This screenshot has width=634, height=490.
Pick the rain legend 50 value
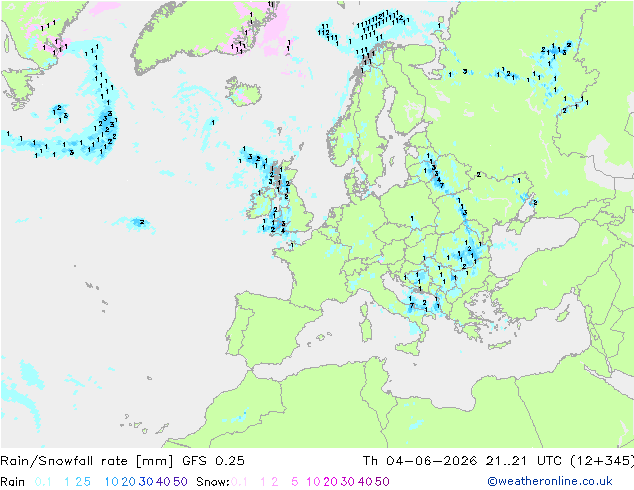[181, 482]
